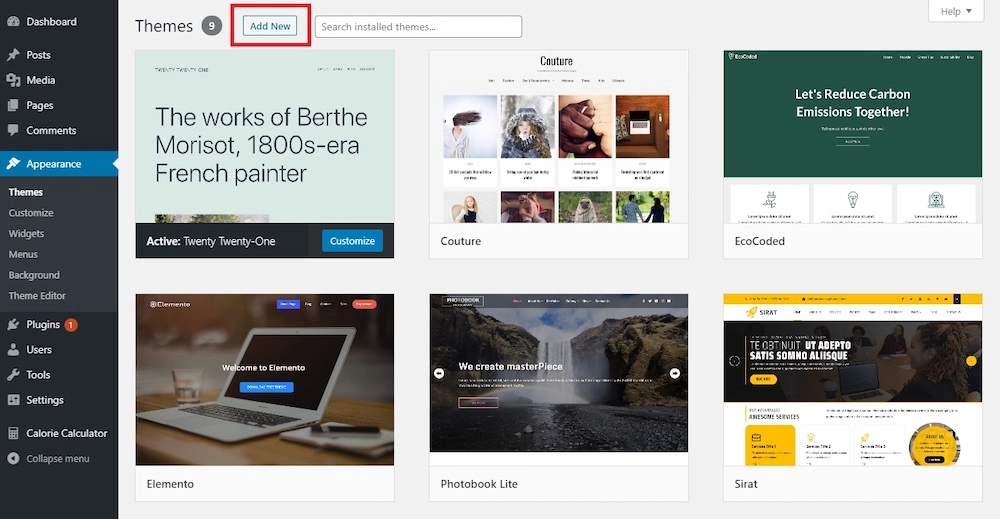Image resolution: width=1000 pixels, height=519 pixels.
Task: Click the Active: Twenty Twenty-One label
Action: pyautogui.click(x=211, y=241)
